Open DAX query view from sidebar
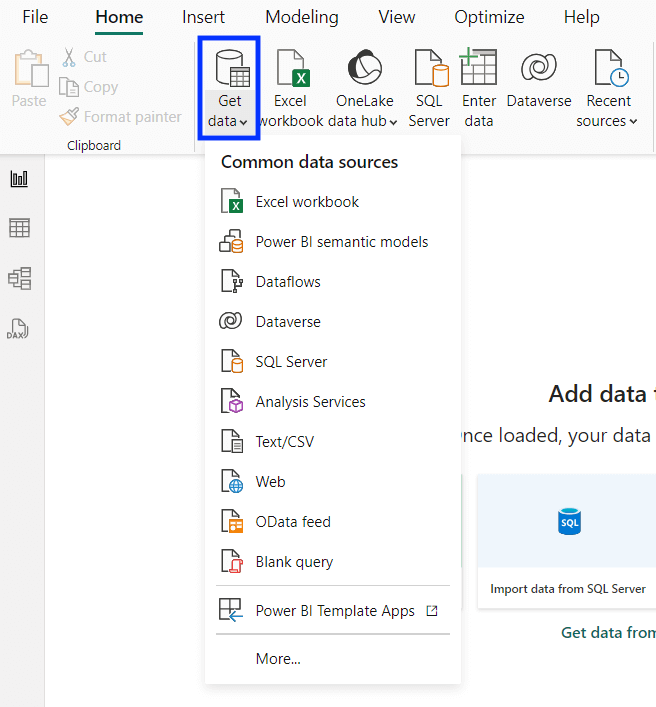This screenshot has height=707, width=656. [18, 329]
